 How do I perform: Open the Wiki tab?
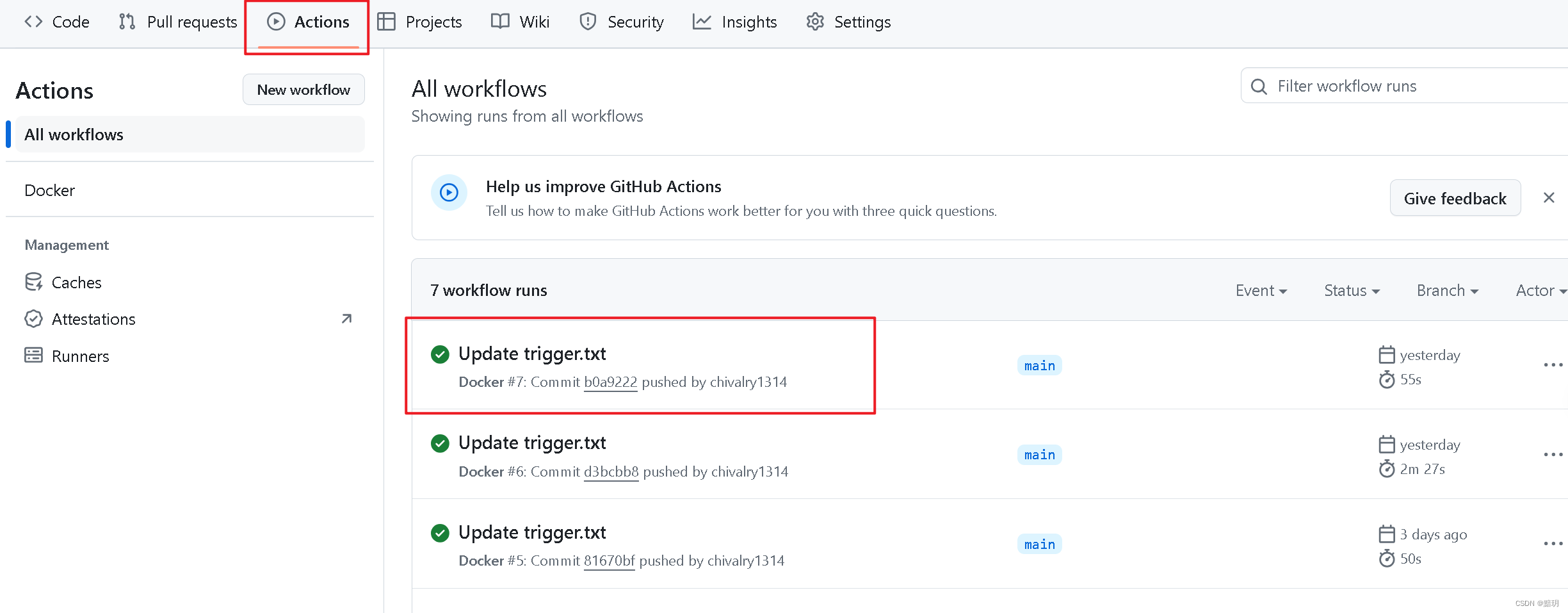[x=521, y=22]
